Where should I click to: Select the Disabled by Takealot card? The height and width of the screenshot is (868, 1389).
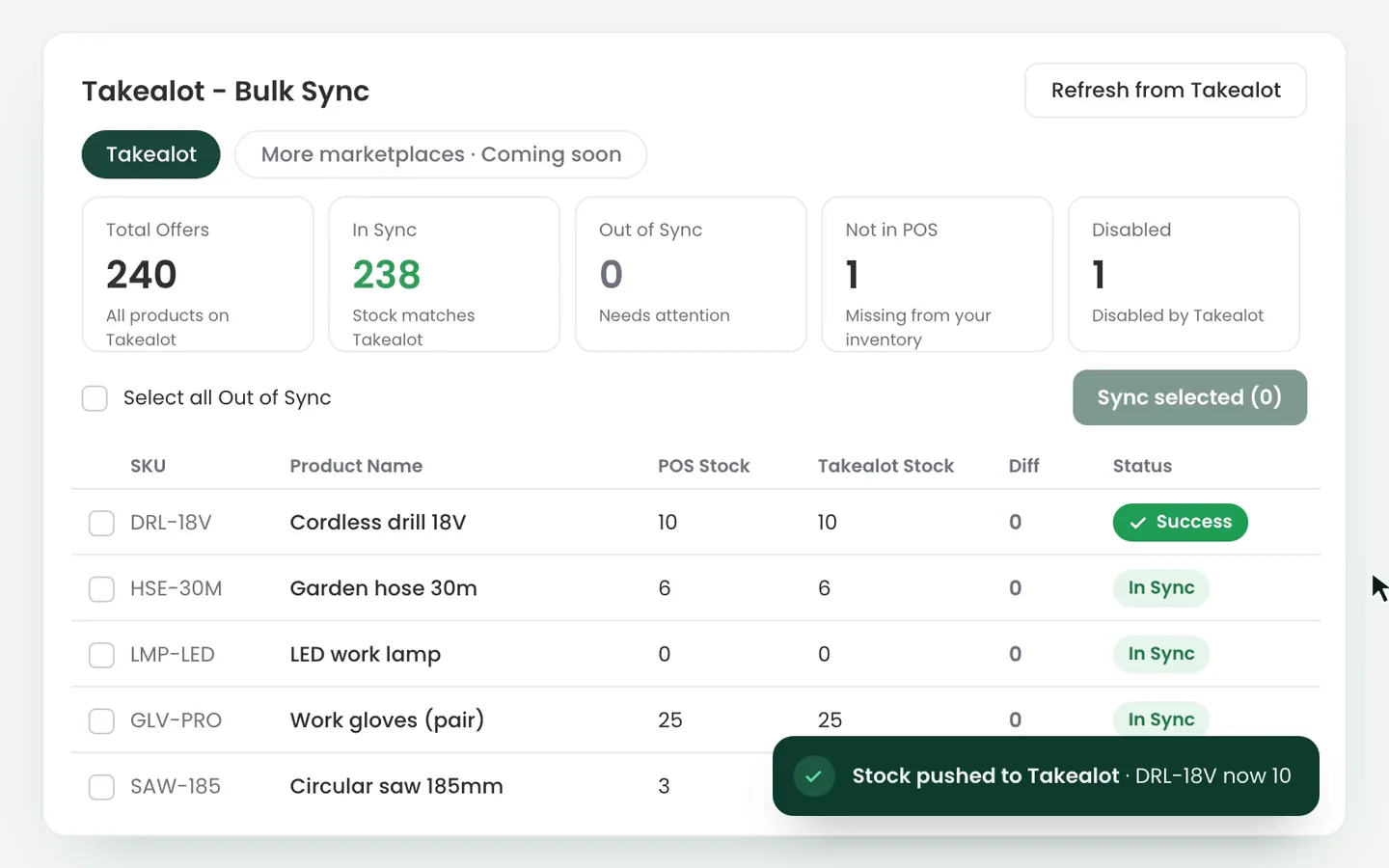pyautogui.click(x=1184, y=275)
